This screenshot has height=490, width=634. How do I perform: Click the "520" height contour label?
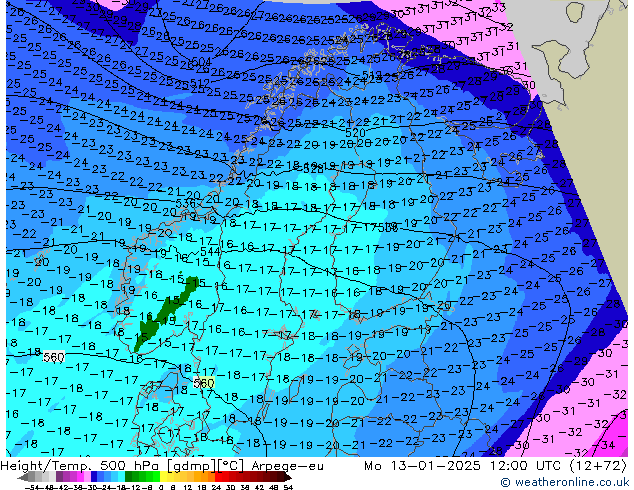[x=355, y=133]
